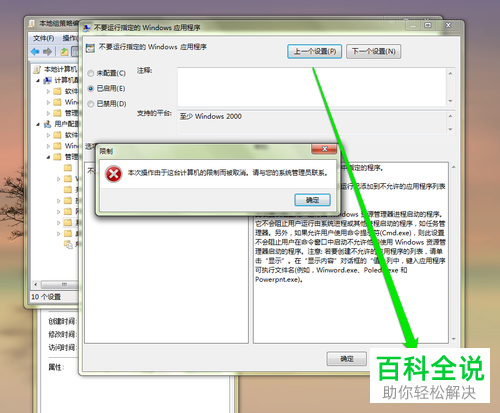Expand the Win folder under 计算机配置

tap(48, 102)
